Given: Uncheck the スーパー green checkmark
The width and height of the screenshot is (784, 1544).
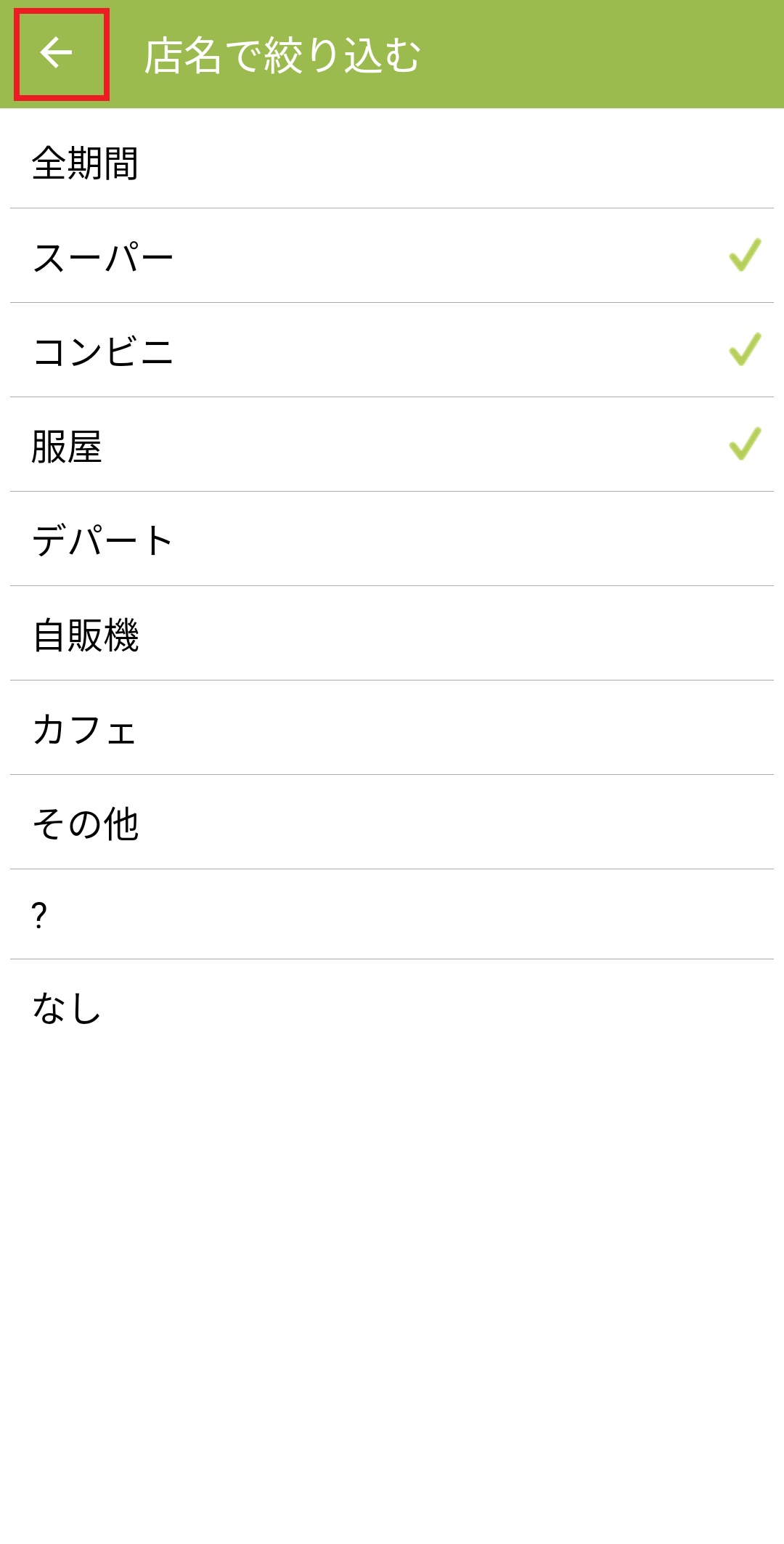Looking at the screenshot, I should [745, 256].
